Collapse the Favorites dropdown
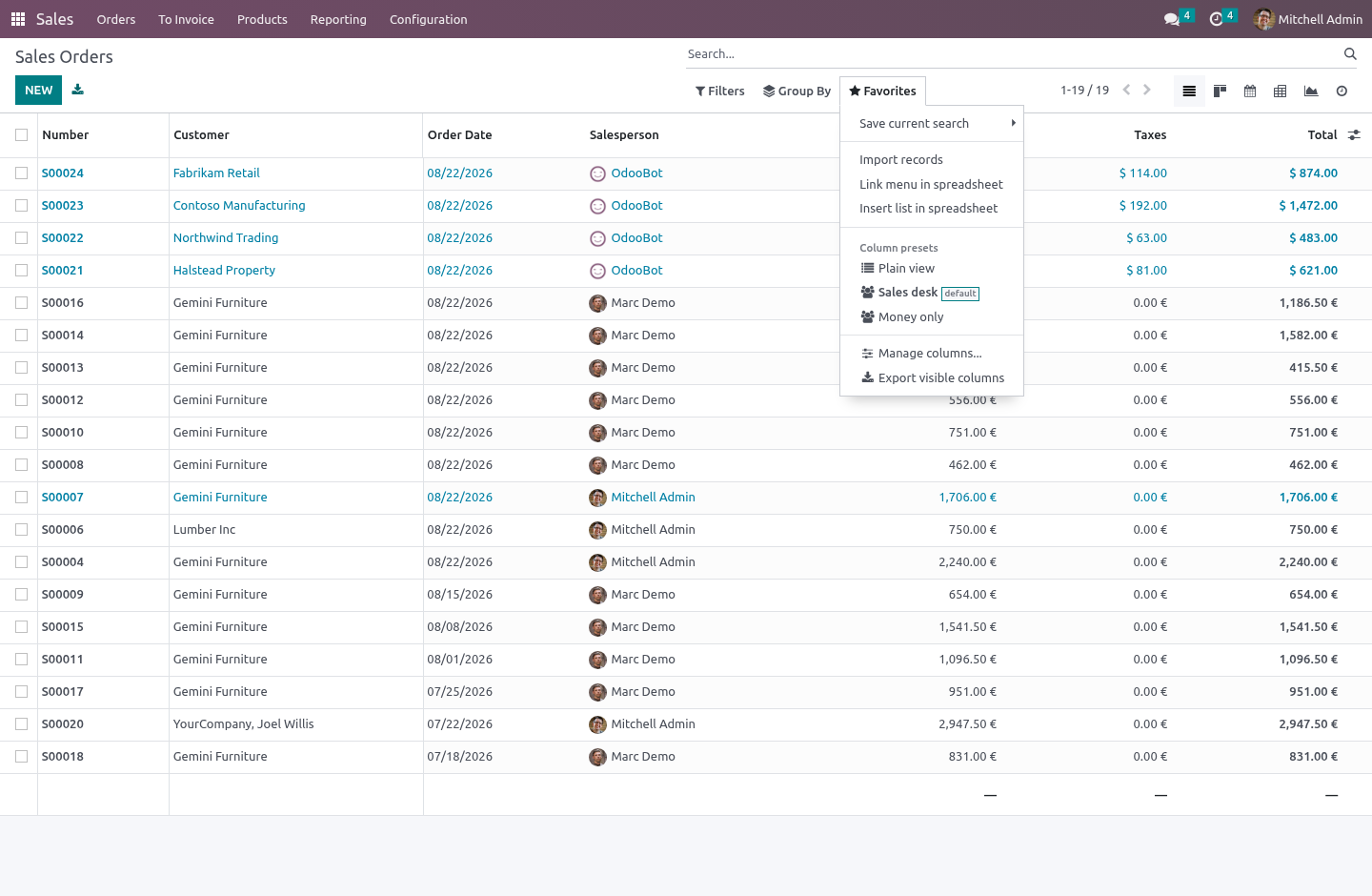Viewport: 1372px width, 896px height. point(882,91)
